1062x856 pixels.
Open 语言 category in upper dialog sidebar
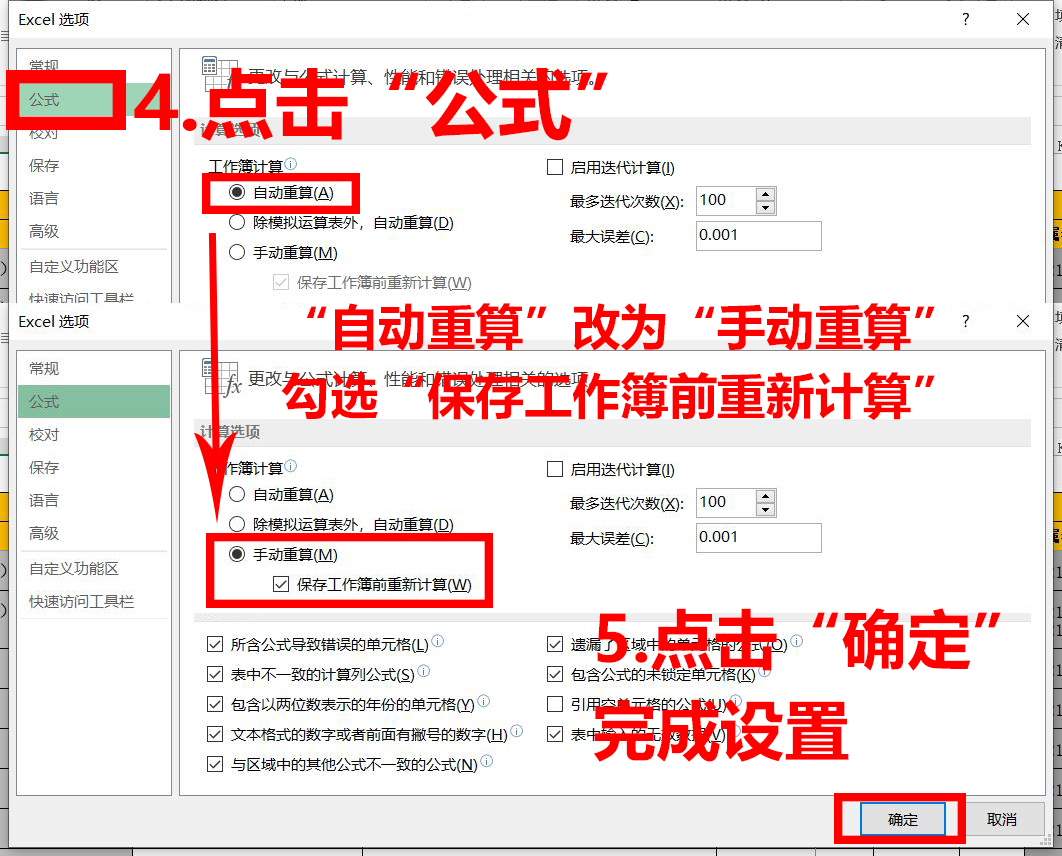click(93, 198)
